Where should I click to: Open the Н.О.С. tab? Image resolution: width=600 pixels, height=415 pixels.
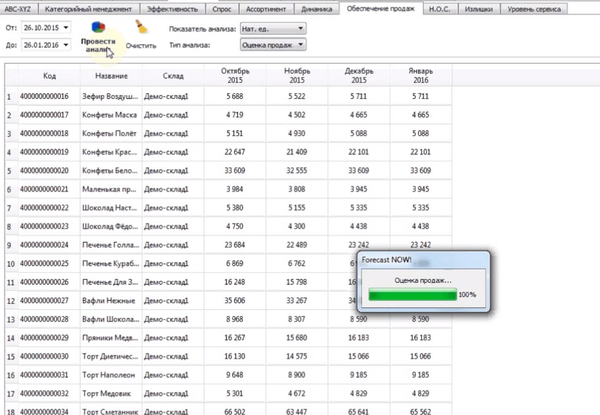pyautogui.click(x=440, y=9)
